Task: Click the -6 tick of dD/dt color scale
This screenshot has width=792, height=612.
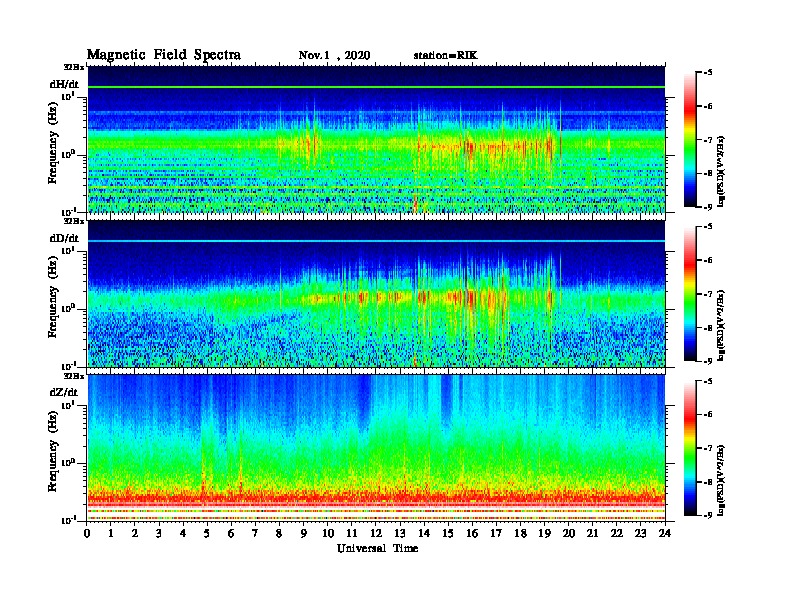Action: pyautogui.click(x=708, y=261)
